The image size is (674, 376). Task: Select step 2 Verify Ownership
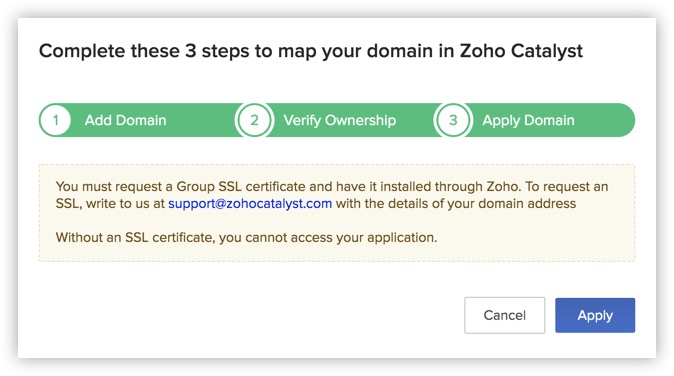[x=340, y=120]
